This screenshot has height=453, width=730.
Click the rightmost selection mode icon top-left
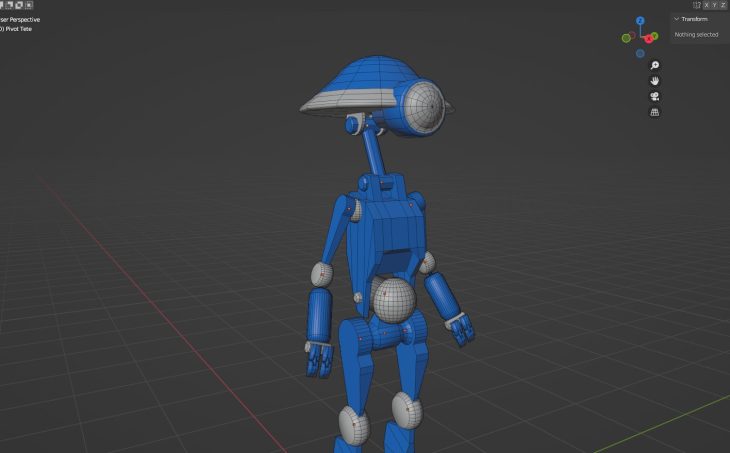29,5
